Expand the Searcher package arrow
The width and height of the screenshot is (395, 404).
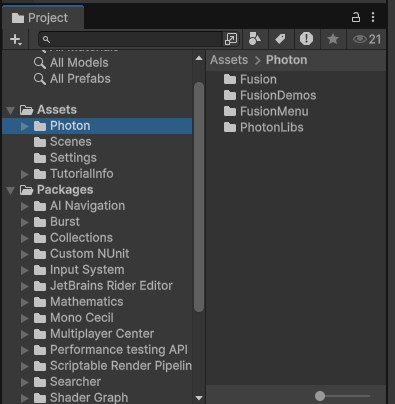point(24,382)
